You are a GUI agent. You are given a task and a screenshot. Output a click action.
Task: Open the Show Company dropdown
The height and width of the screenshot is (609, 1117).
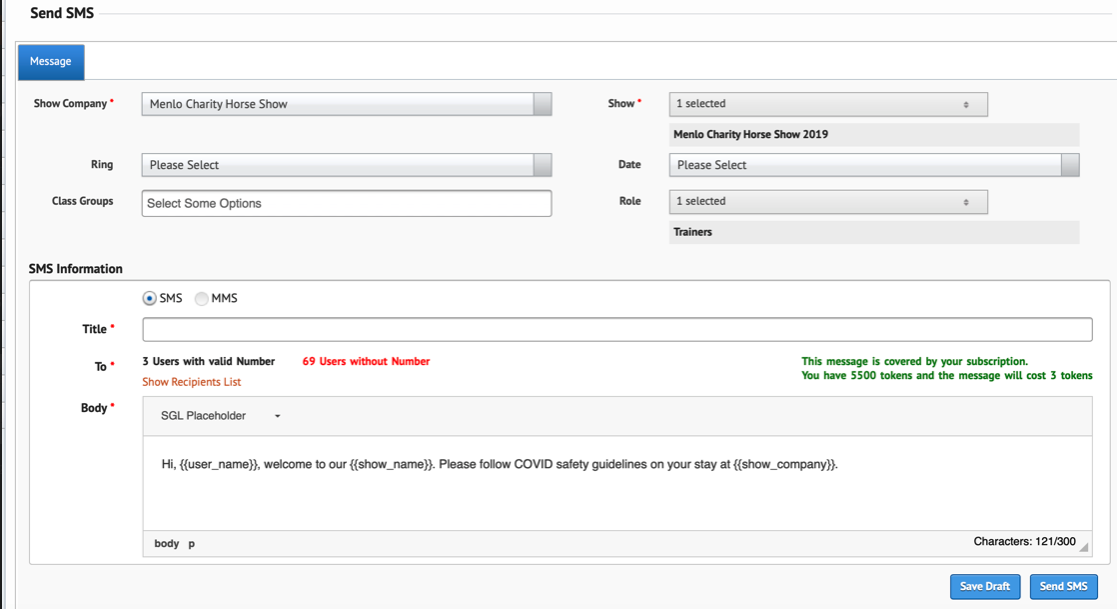pyautogui.click(x=346, y=104)
